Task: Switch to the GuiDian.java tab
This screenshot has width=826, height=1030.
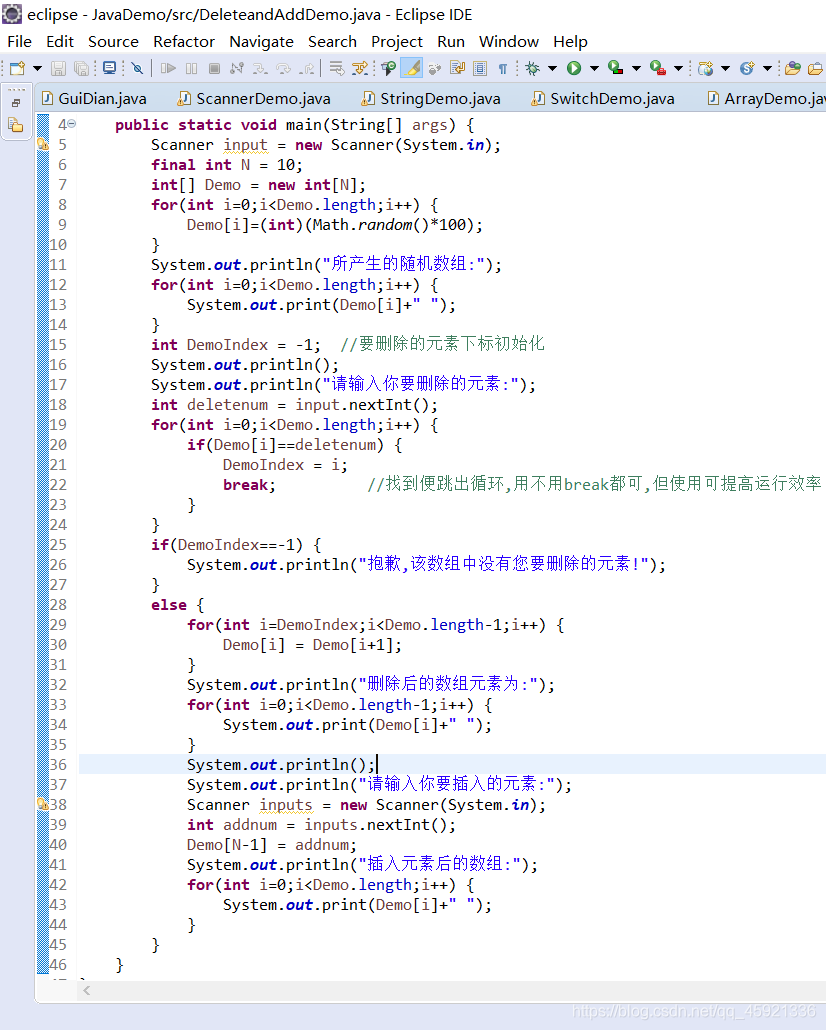Action: tap(94, 99)
